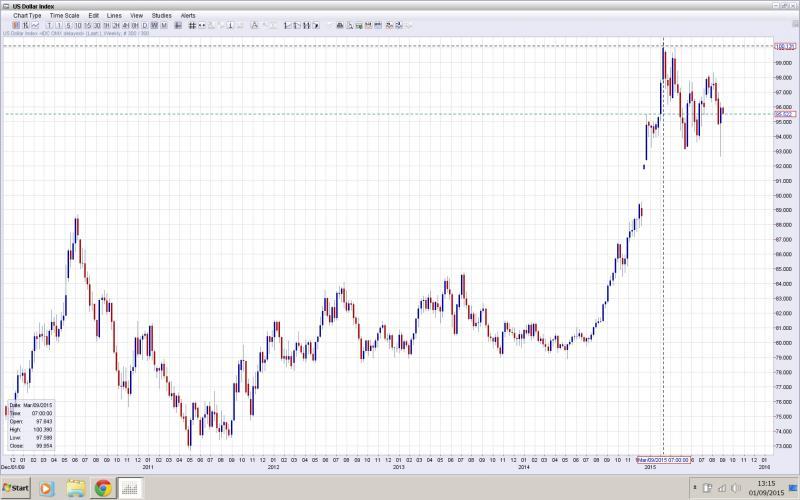800x500 pixels.
Task: Expand hidden system tray icons arrow
Action: [x=694, y=488]
